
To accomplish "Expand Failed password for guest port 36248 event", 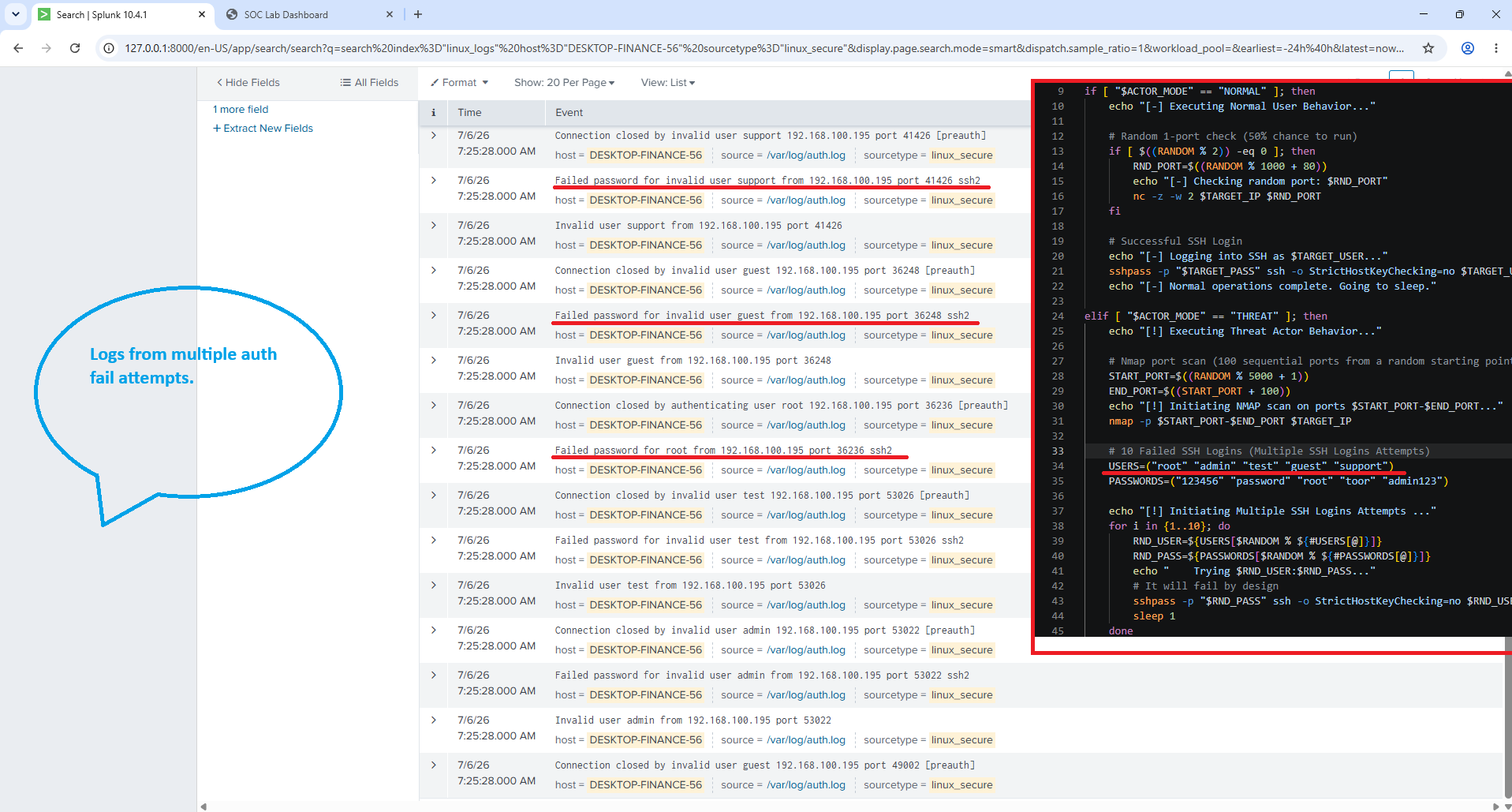I will pyautogui.click(x=434, y=316).
